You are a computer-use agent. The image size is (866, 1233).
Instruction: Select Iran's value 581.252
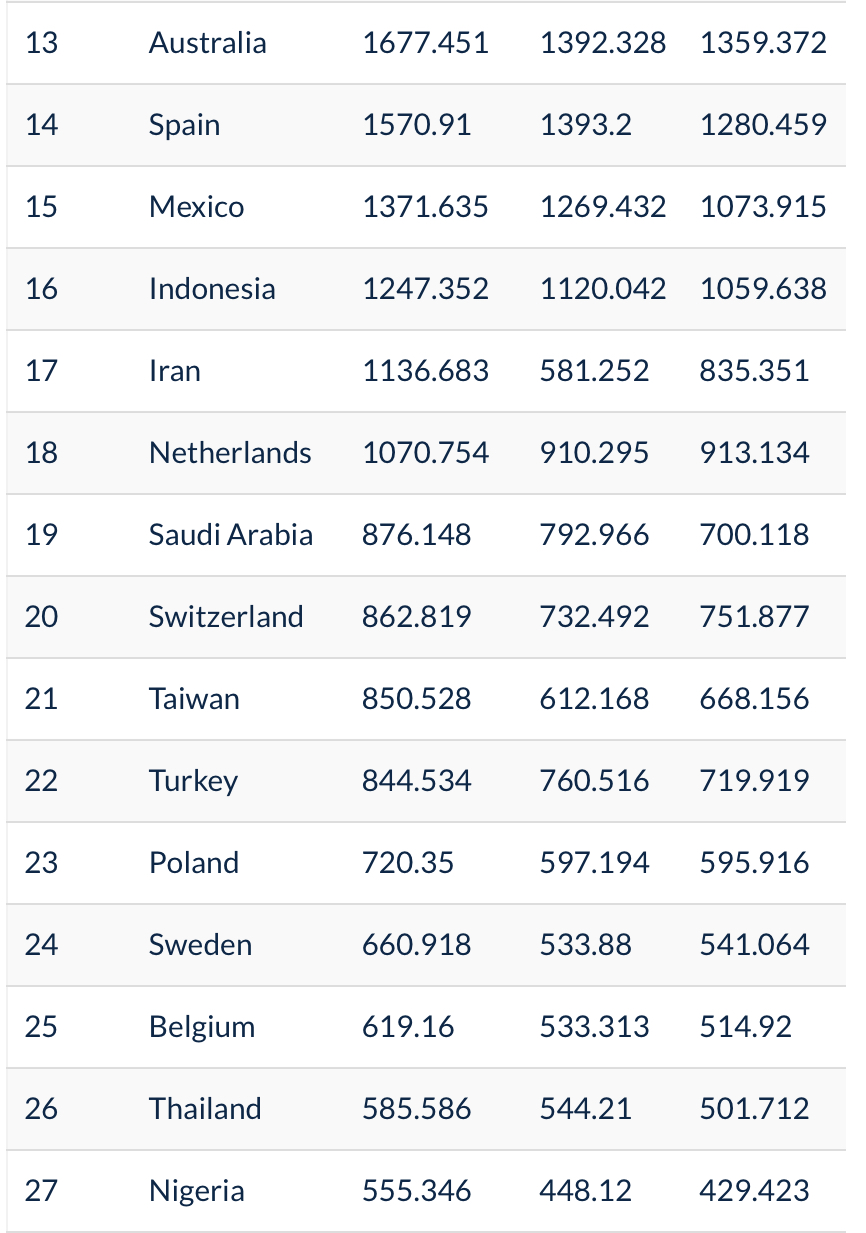click(595, 371)
